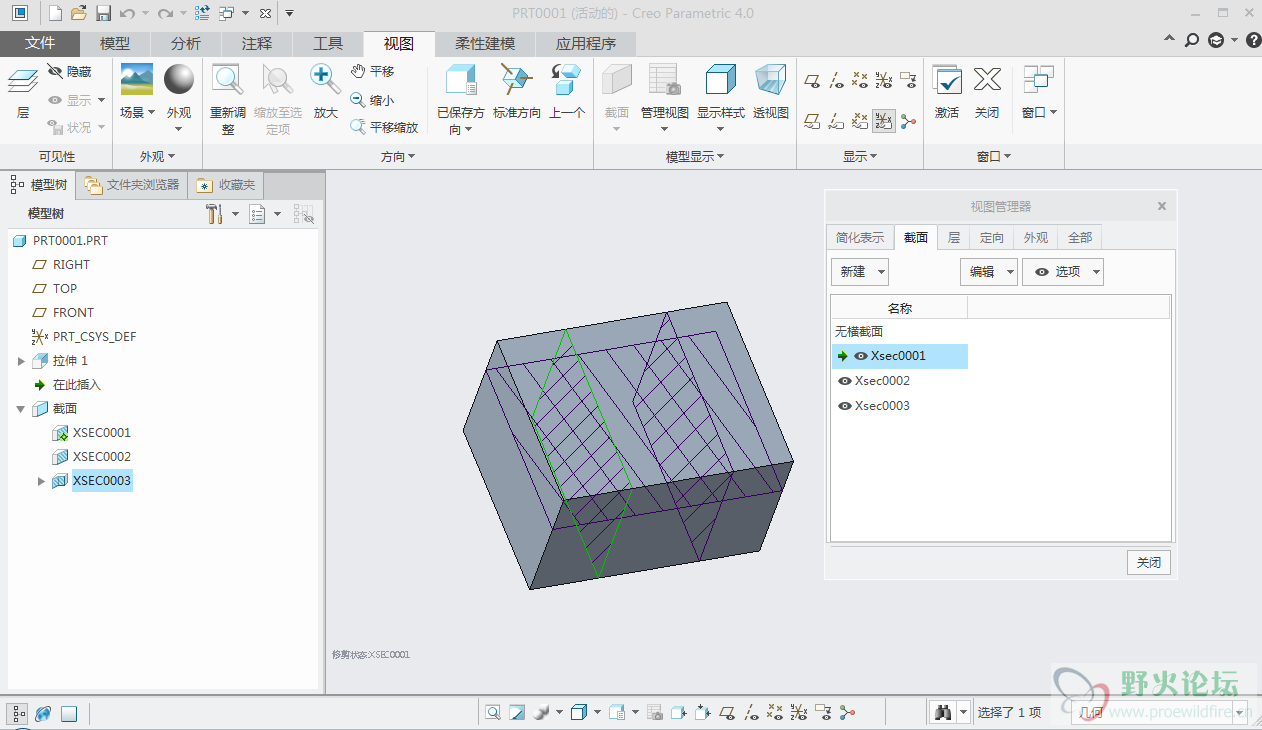
Task: Click the Regenerate icon in quick access toolbar
Action: pyautogui.click(x=202, y=13)
